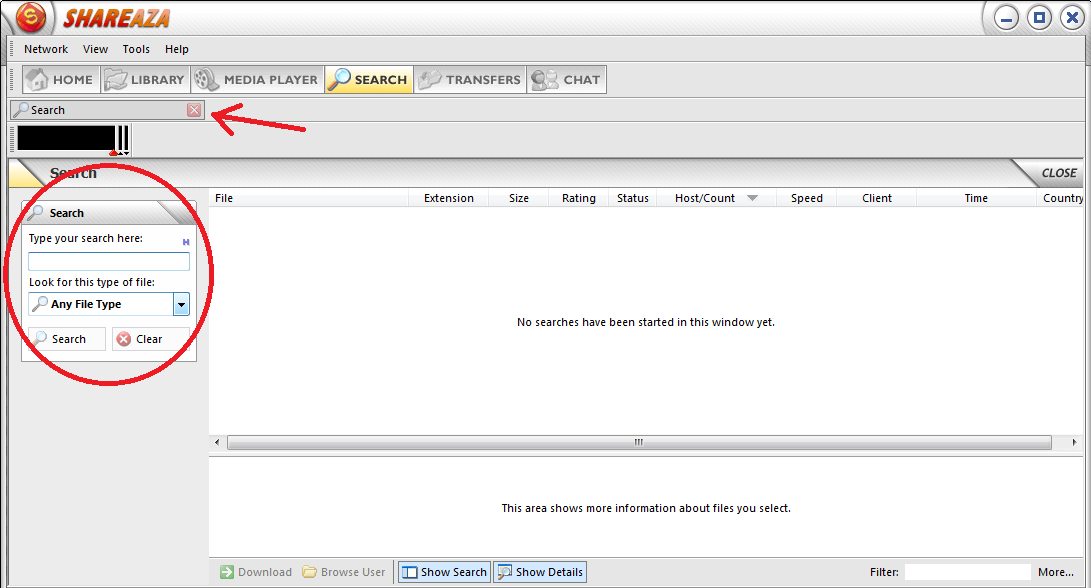Sort results by Country column
Image resolution: width=1091 pixels, height=588 pixels.
click(x=1062, y=198)
